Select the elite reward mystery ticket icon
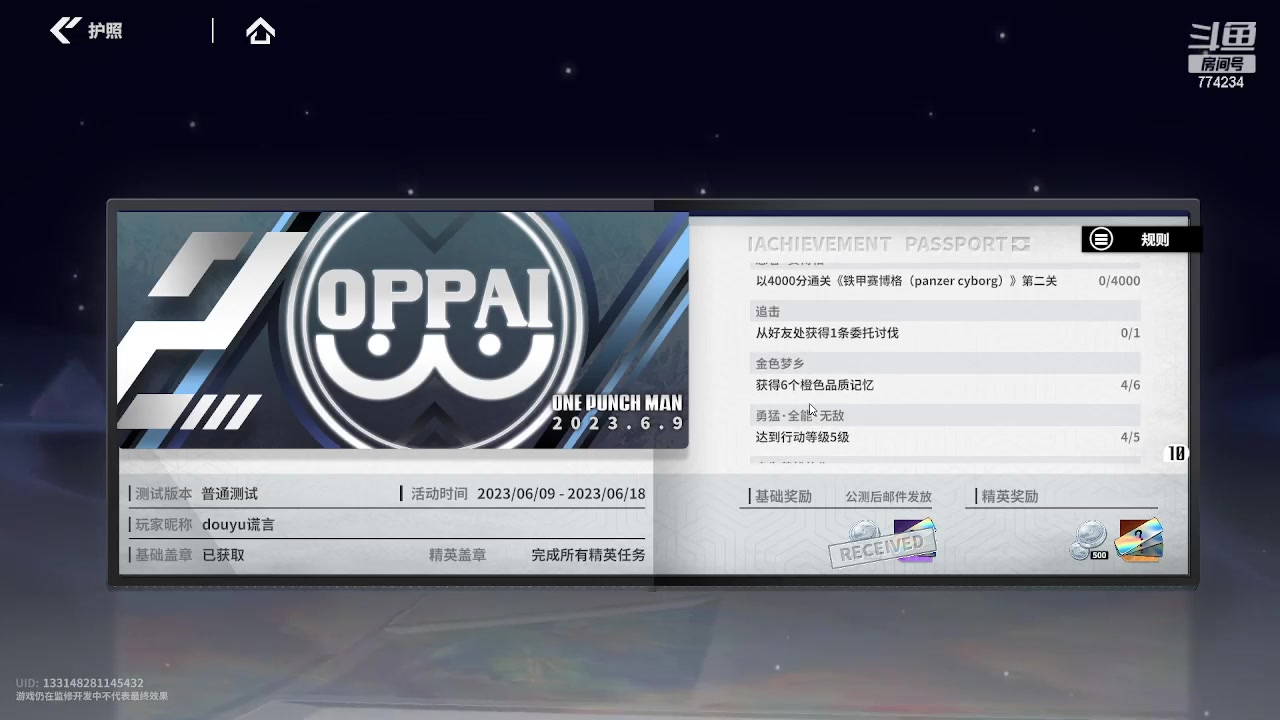This screenshot has width=1280, height=720. click(1138, 541)
